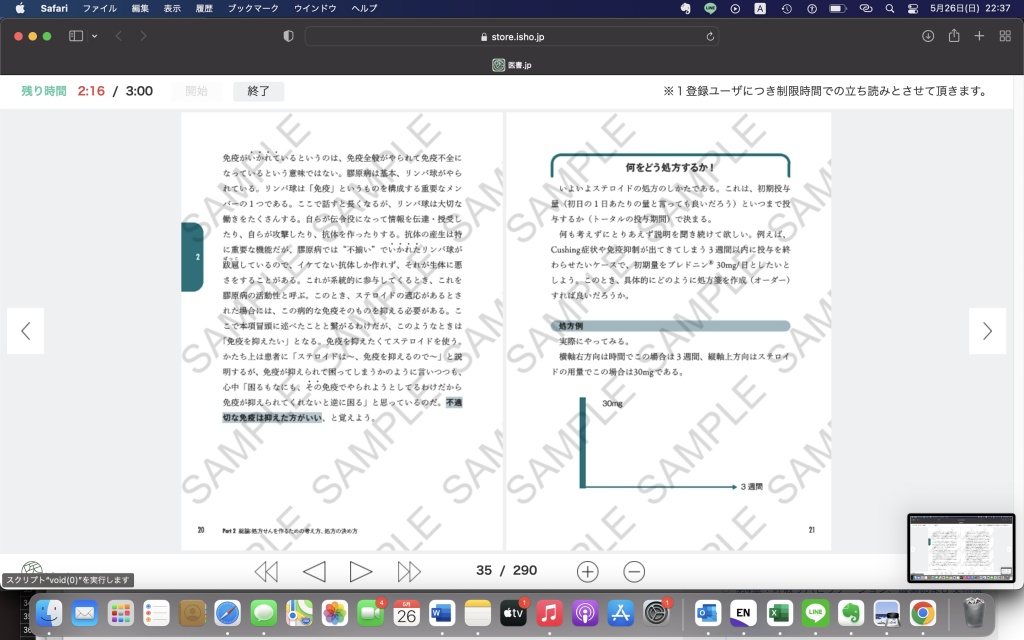Go back one page using the left triangle
Screen dimensions: 1024x640
(314, 571)
